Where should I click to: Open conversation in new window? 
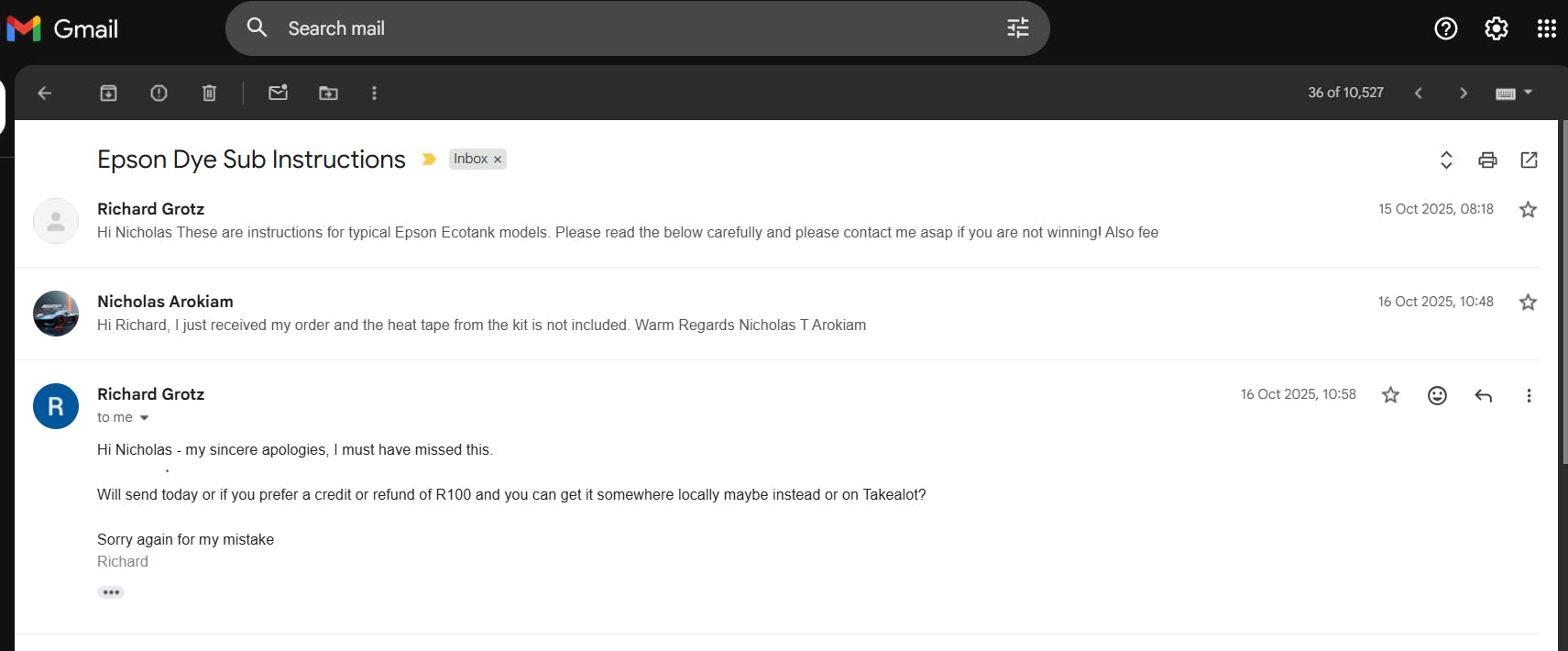point(1529,160)
